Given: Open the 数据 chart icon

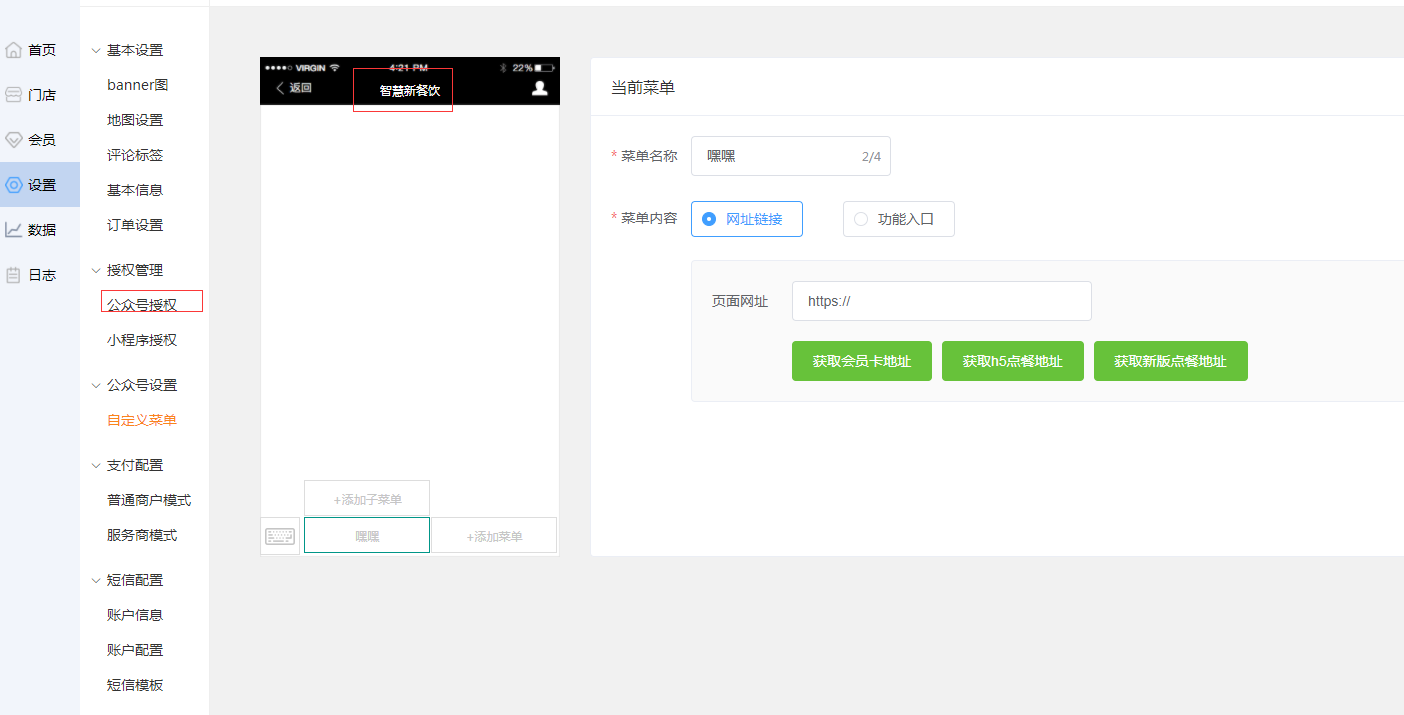Looking at the screenshot, I should coord(14,230).
